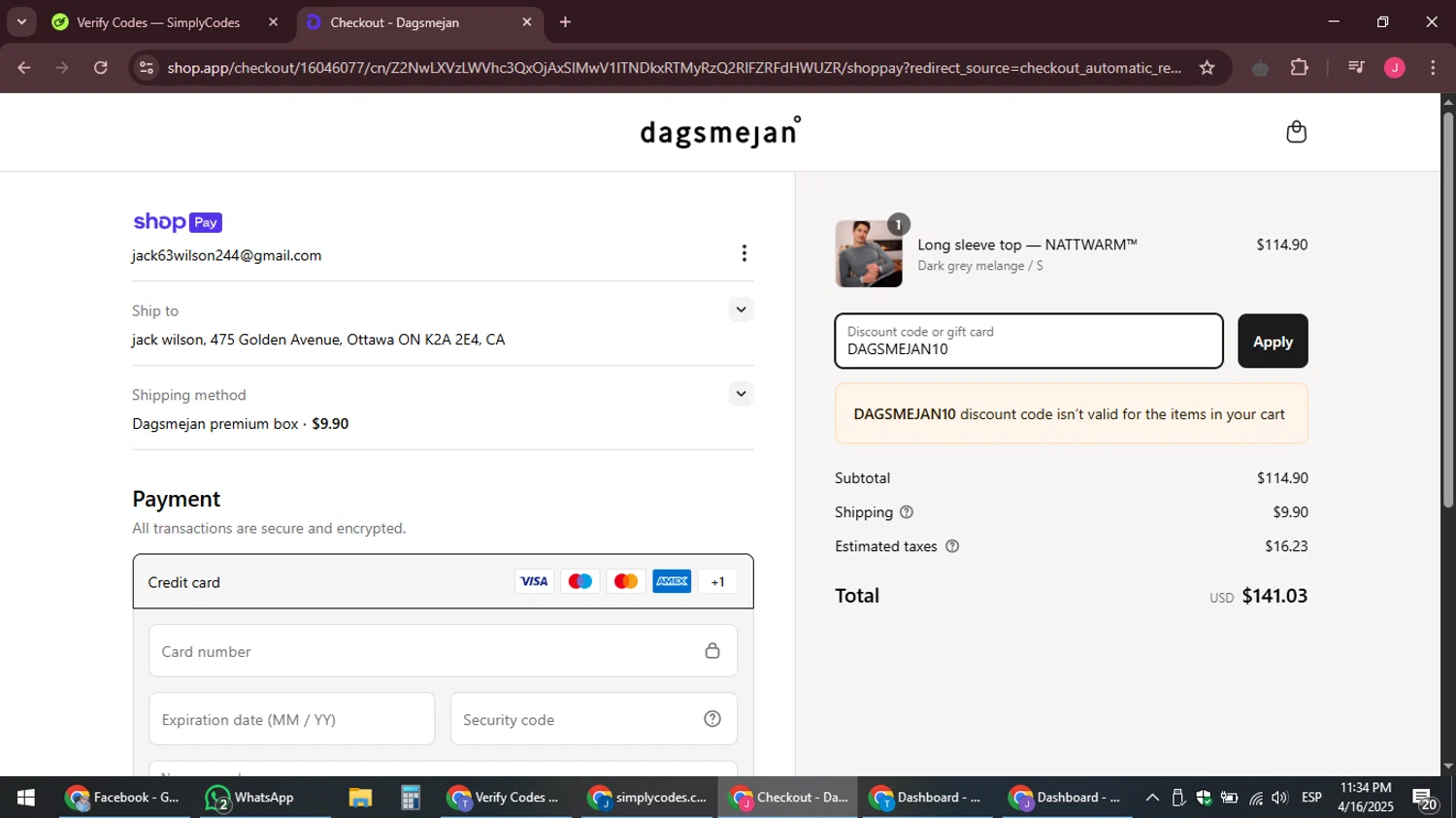Click the Apply discount button
Viewport: 1456px width, 818px height.
click(x=1273, y=342)
